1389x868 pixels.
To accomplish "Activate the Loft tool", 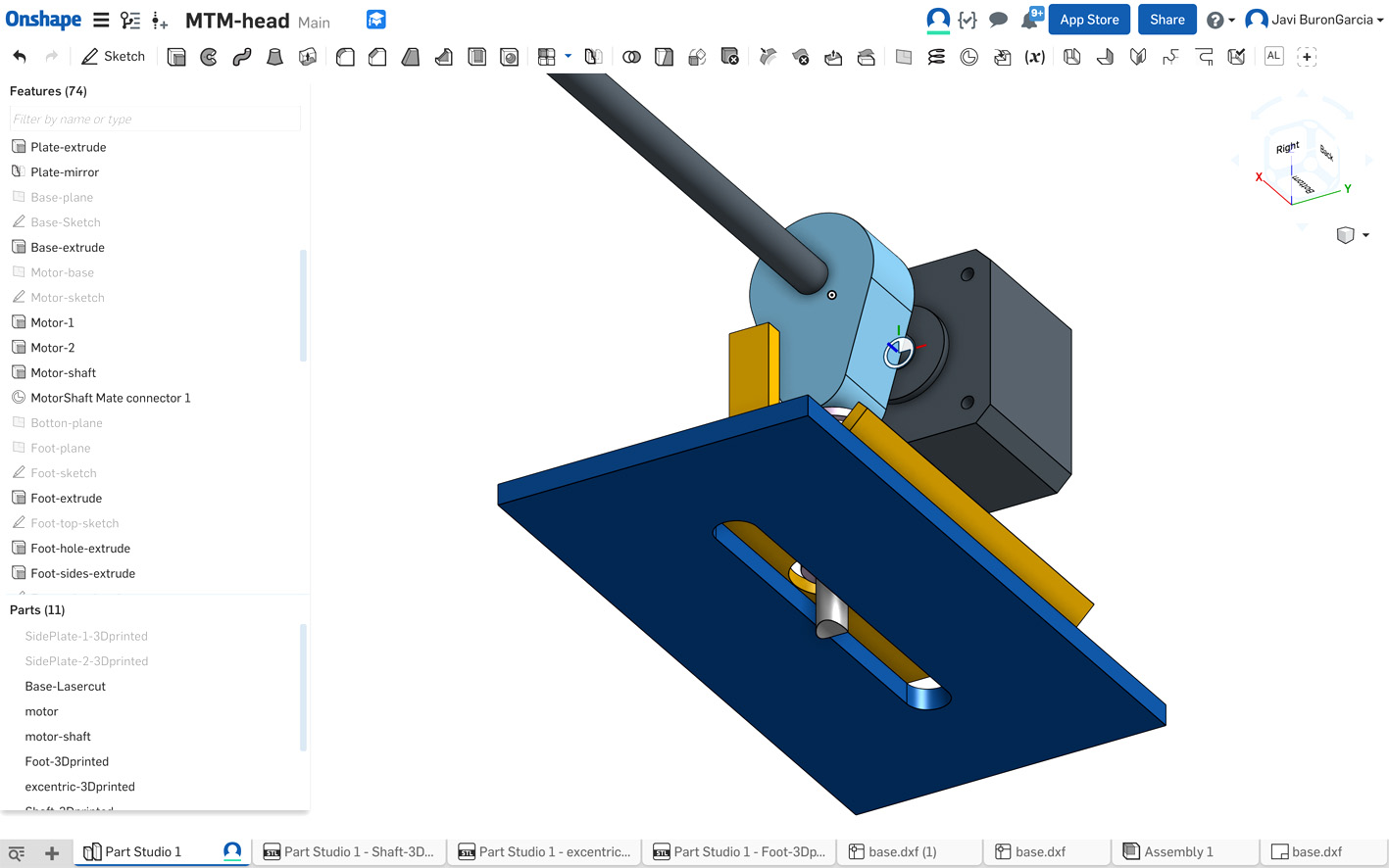I will 275,57.
